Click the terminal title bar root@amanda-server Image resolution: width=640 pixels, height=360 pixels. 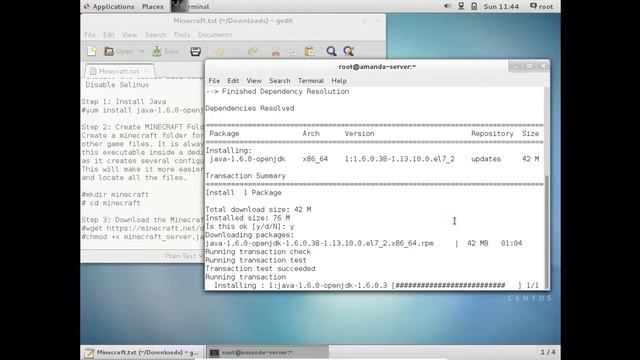(x=377, y=67)
